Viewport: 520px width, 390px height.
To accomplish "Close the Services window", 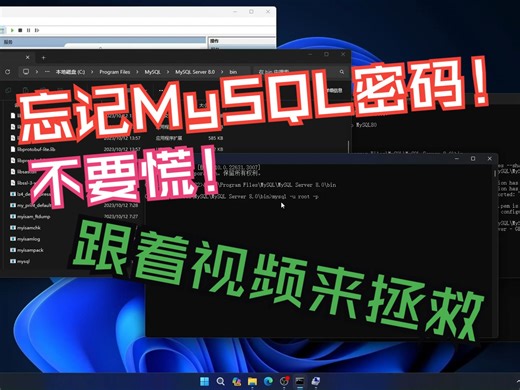I will click(268, 12).
